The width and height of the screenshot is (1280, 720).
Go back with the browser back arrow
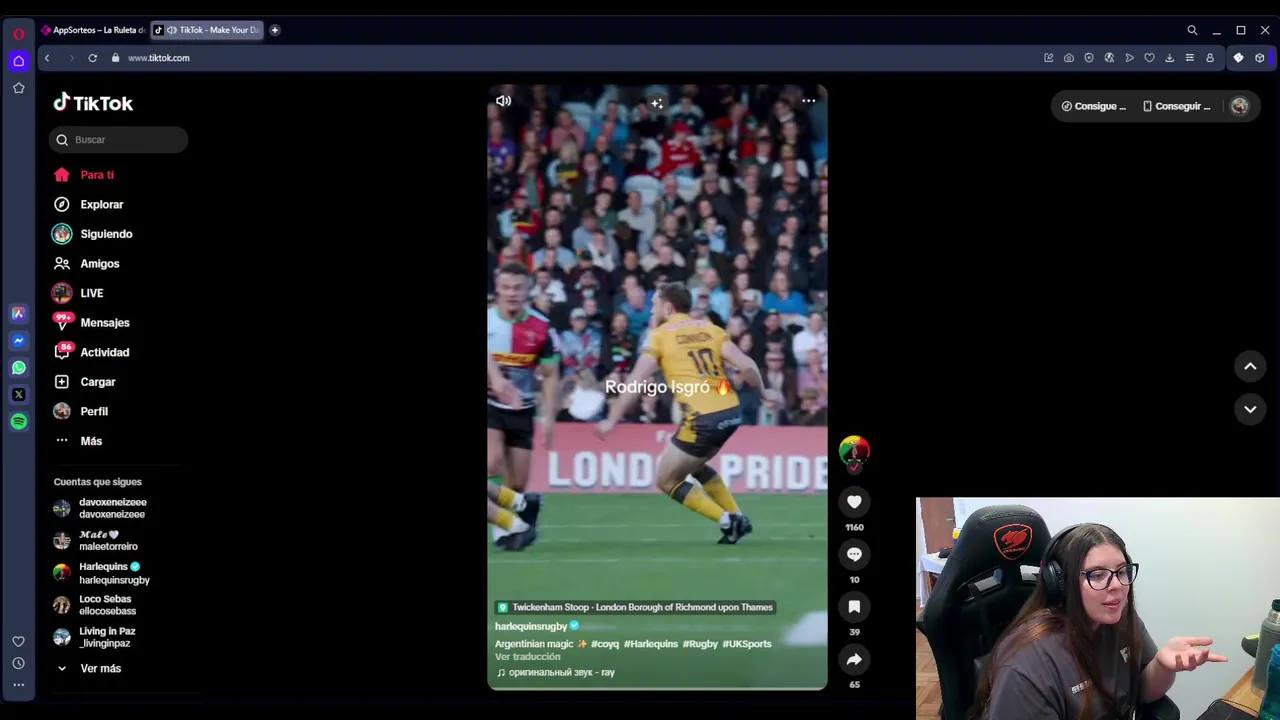(46, 58)
